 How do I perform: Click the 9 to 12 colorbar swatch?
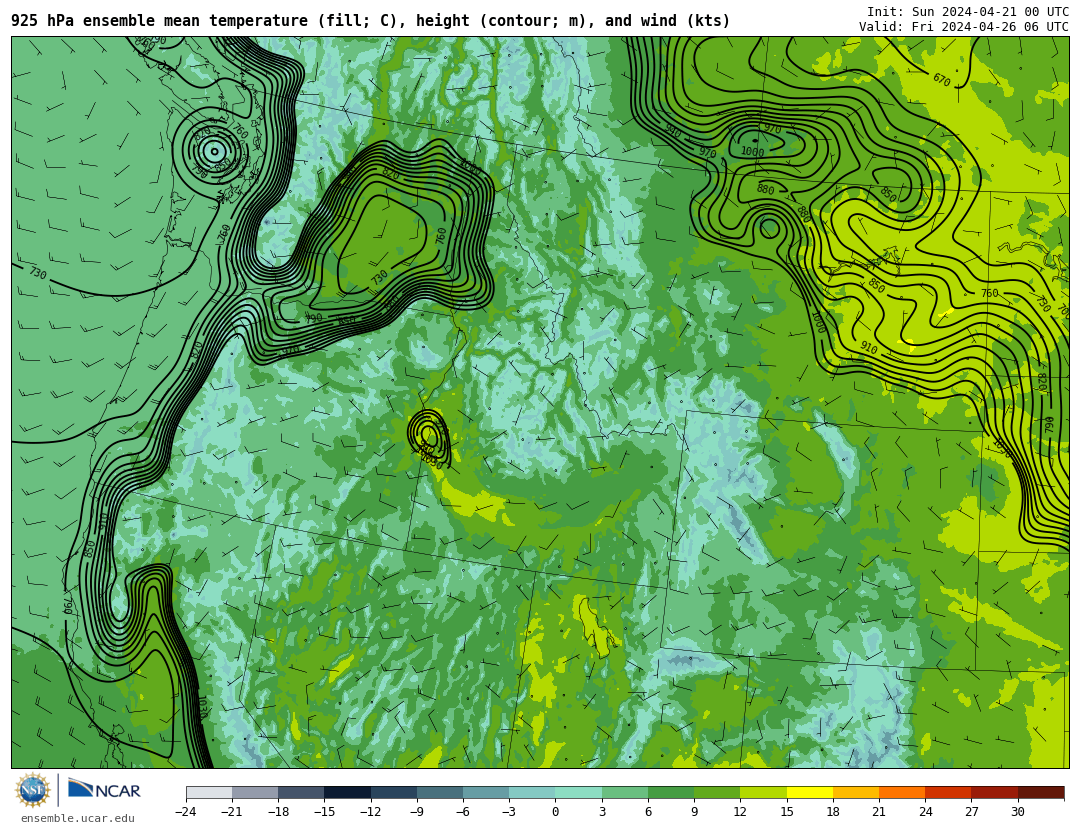[x=717, y=792]
